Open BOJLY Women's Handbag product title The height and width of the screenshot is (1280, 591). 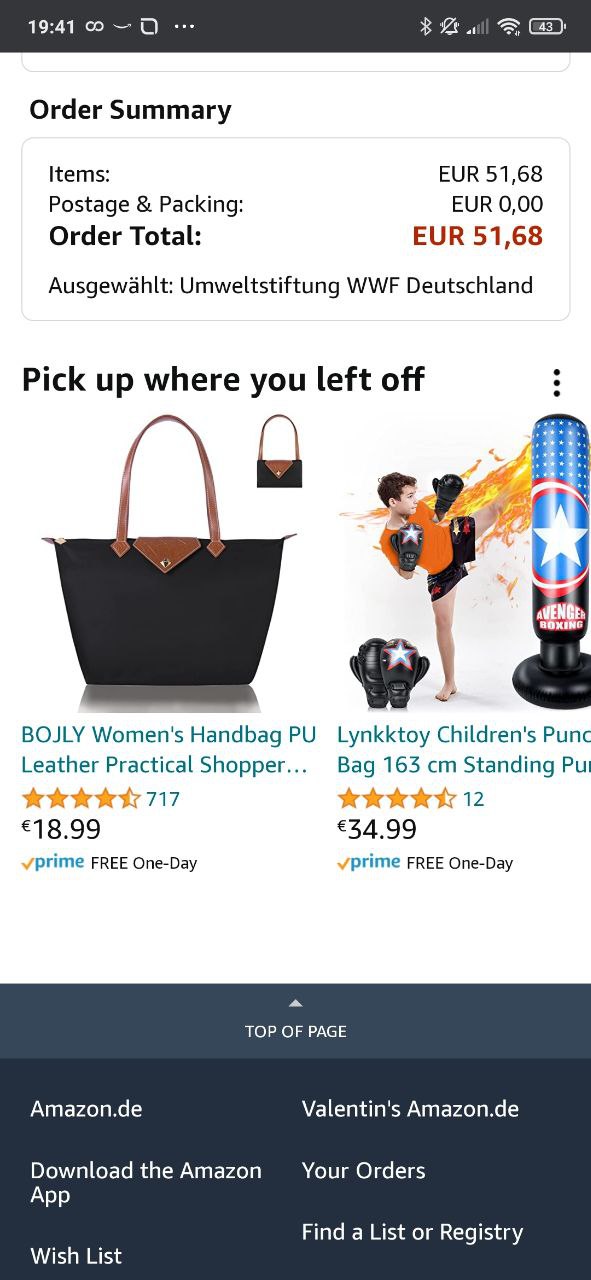(169, 750)
